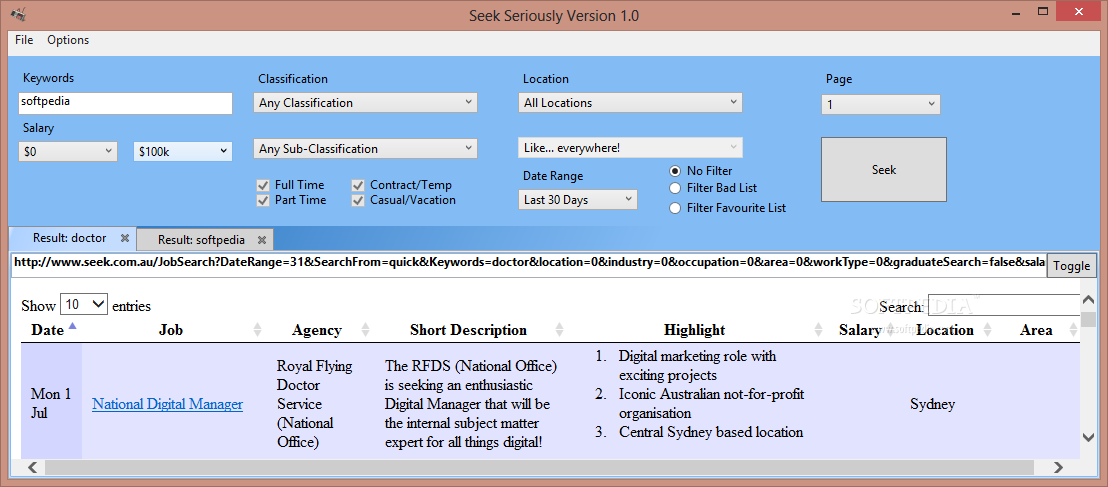1108x487 pixels.
Task: Open the Show entries count dropdown
Action: tap(84, 305)
